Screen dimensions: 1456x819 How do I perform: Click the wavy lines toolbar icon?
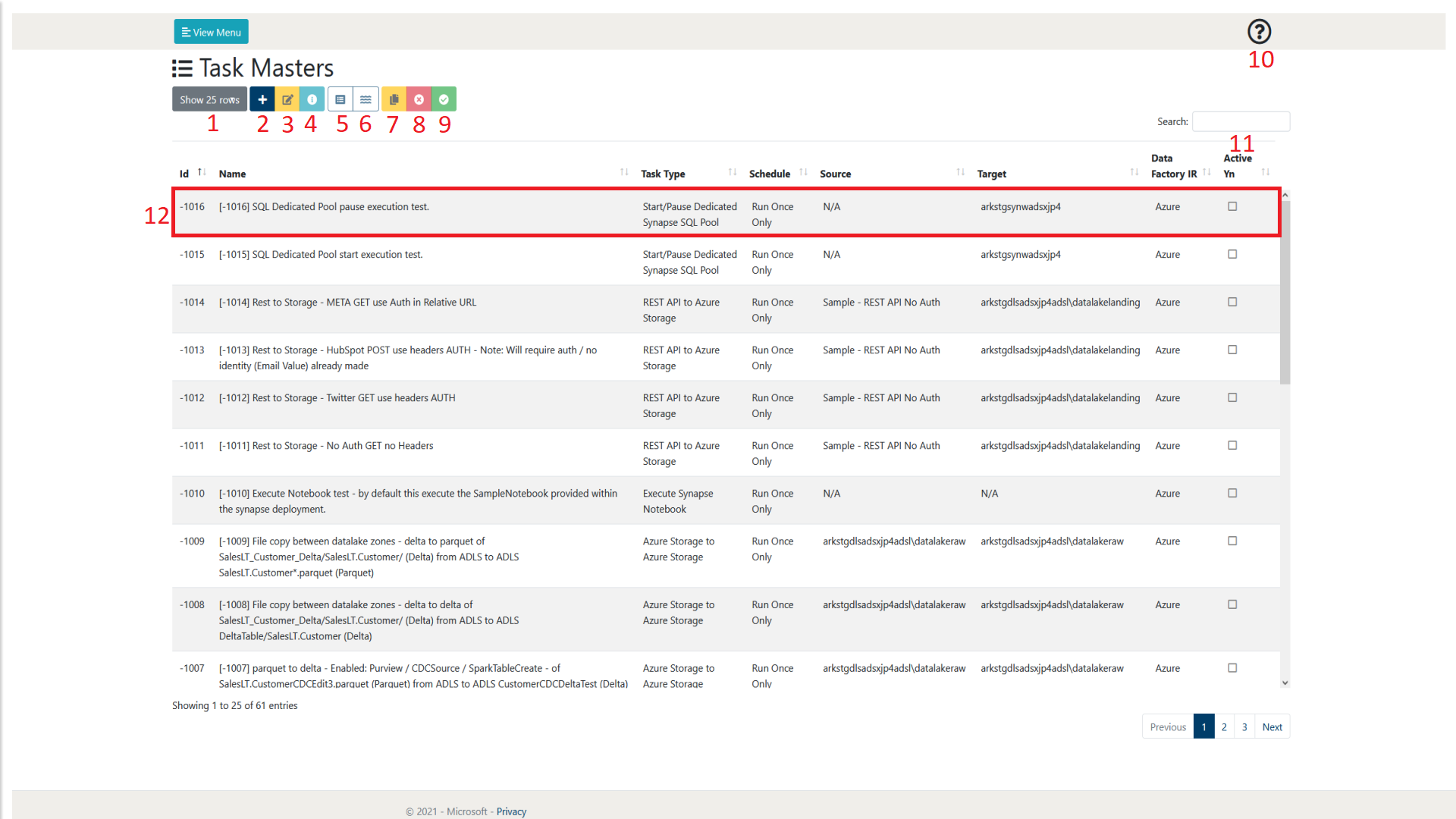[x=366, y=99]
